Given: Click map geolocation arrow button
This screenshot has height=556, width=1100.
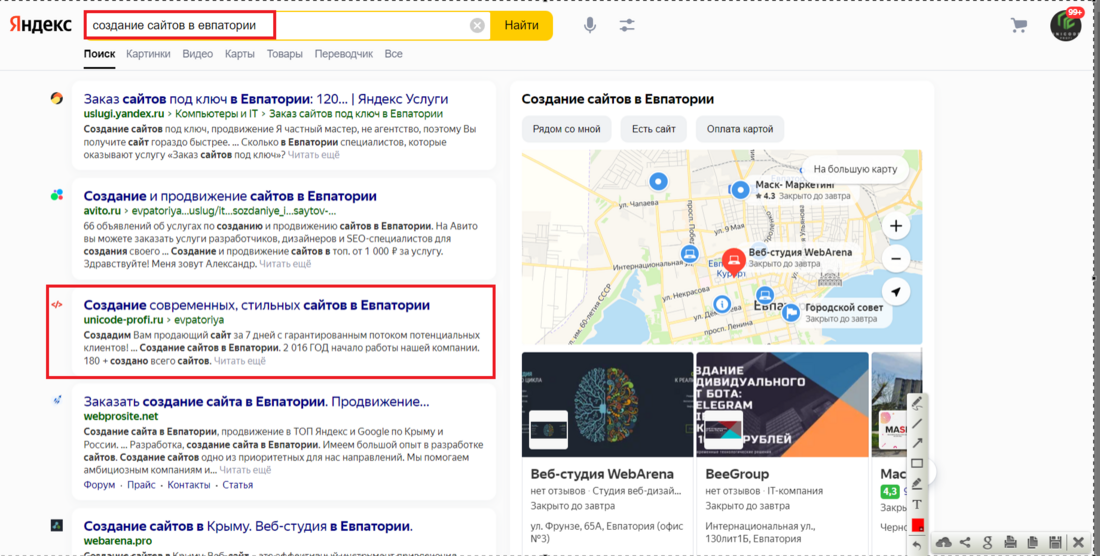Looking at the screenshot, I should (896, 292).
